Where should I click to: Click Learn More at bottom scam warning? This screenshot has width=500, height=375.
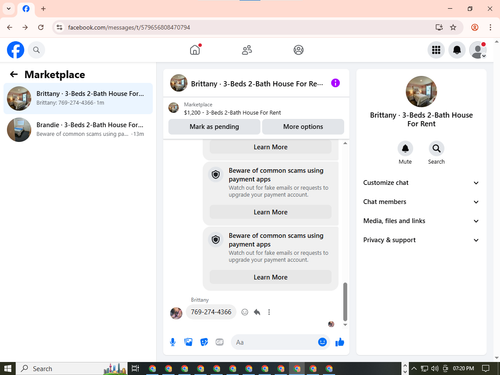(270, 277)
